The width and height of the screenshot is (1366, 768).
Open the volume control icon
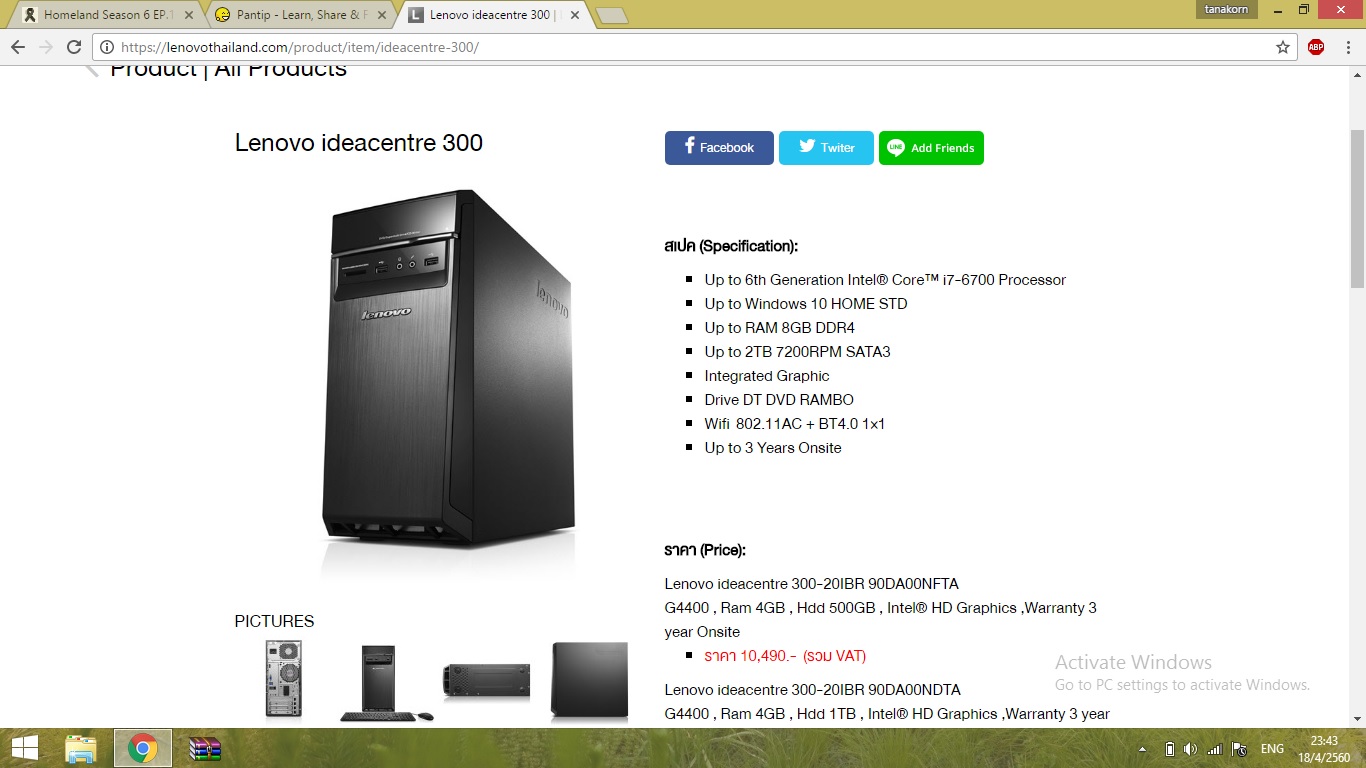(1190, 749)
